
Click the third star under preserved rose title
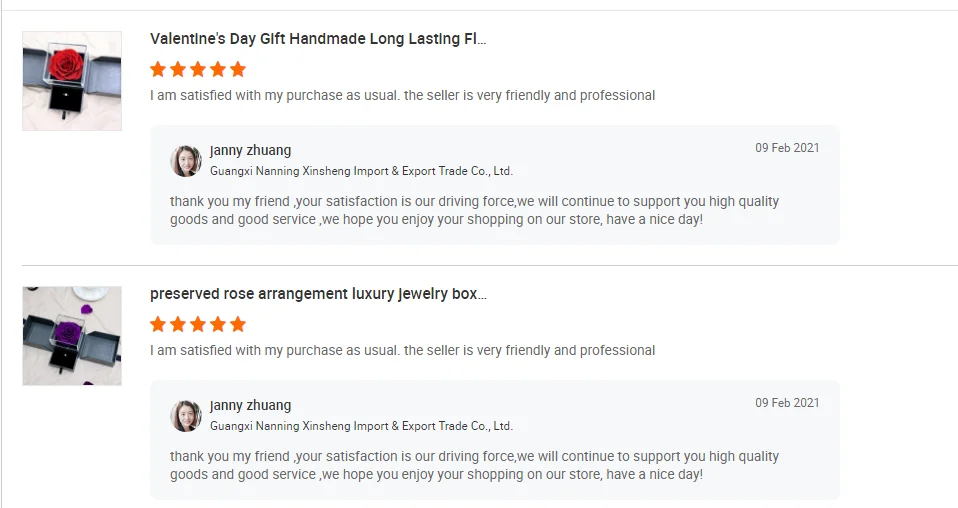pyautogui.click(x=198, y=324)
